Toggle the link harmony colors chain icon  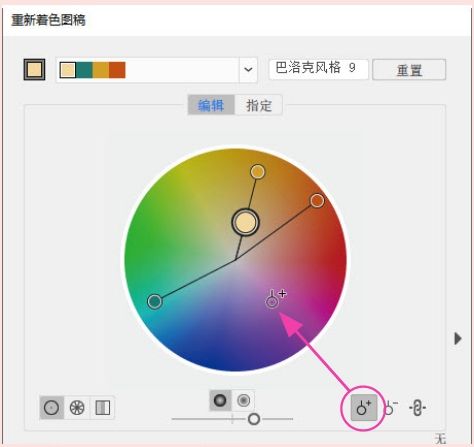coord(417,407)
